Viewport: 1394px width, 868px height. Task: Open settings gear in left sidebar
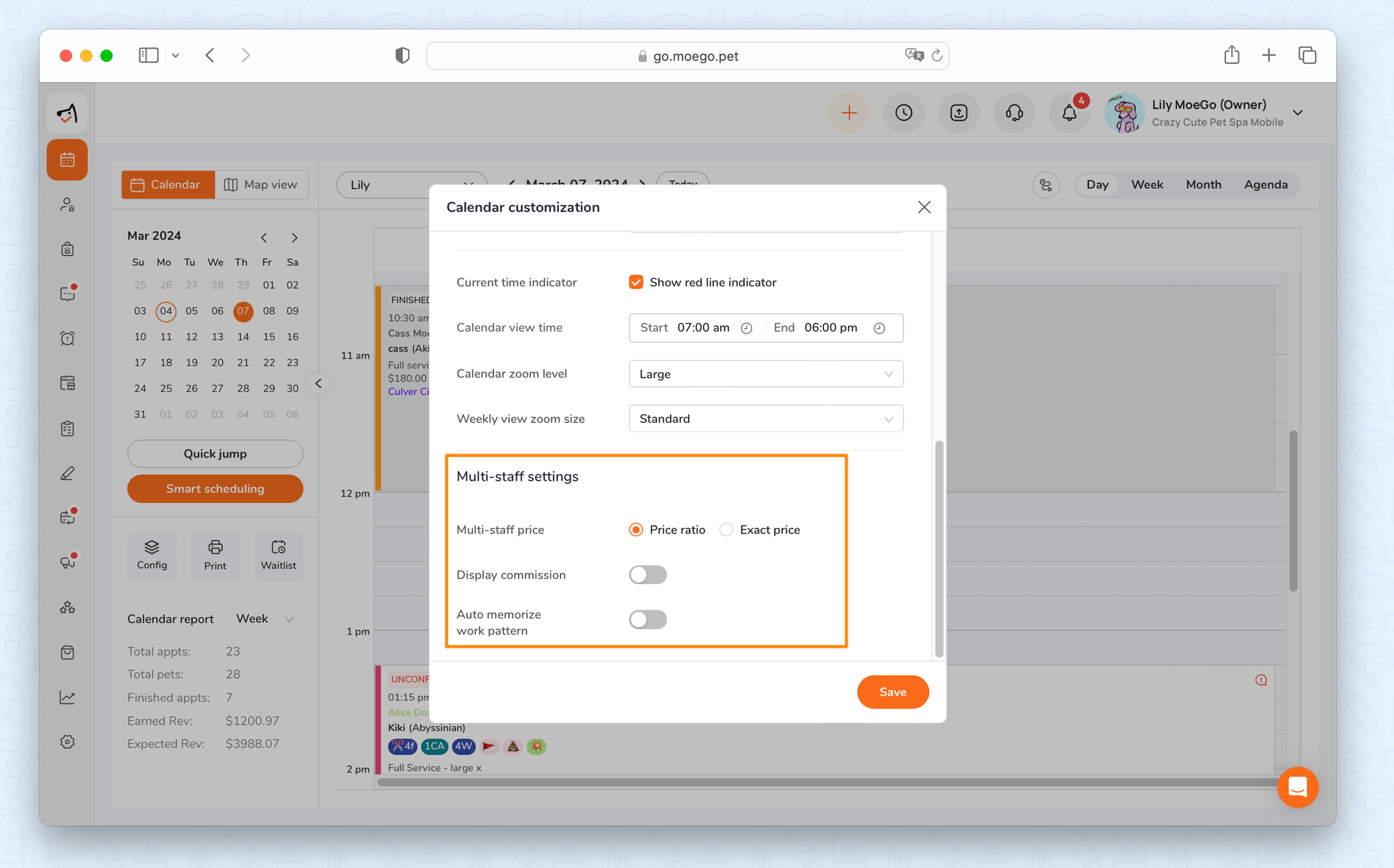(68, 742)
